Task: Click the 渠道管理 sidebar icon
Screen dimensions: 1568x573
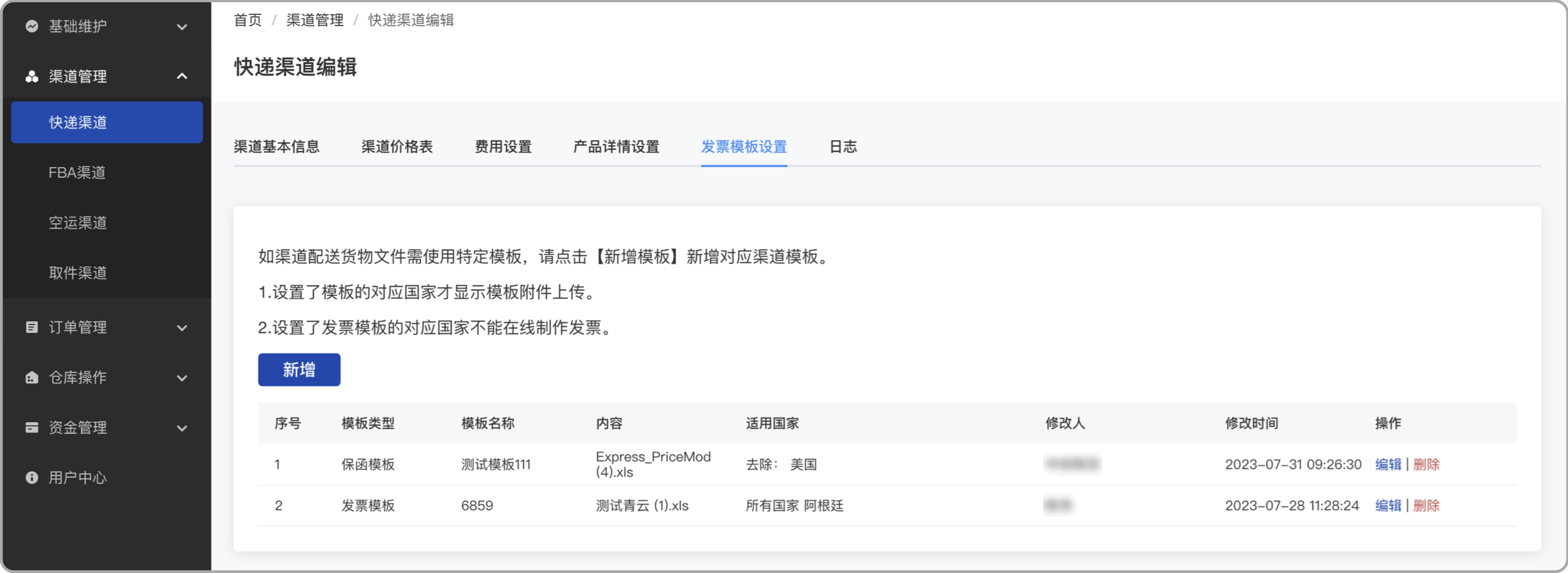Action: pyautogui.click(x=32, y=76)
